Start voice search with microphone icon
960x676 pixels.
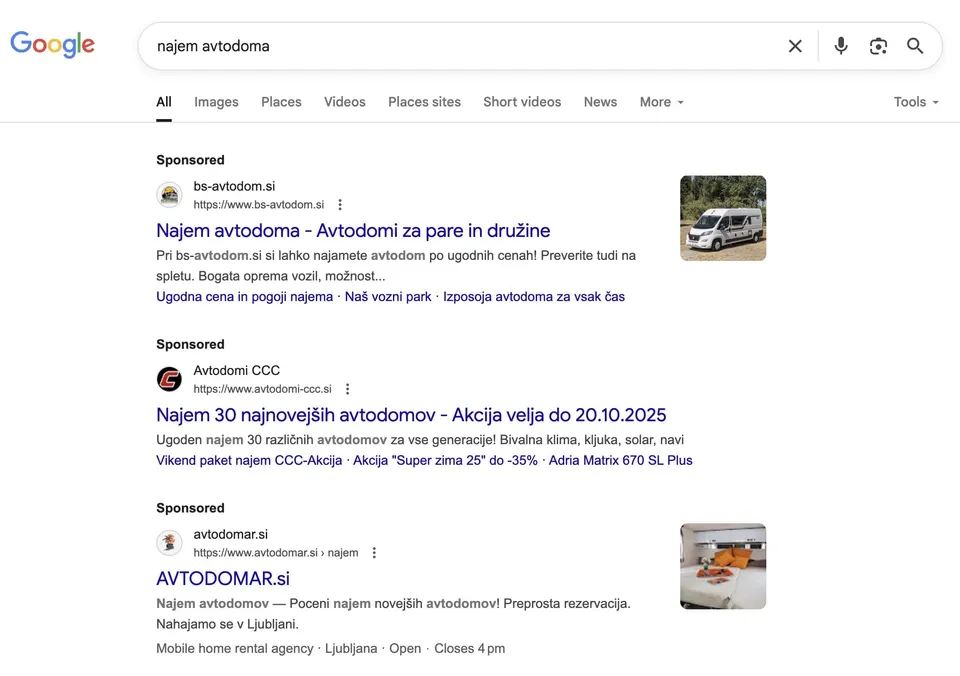(x=841, y=46)
